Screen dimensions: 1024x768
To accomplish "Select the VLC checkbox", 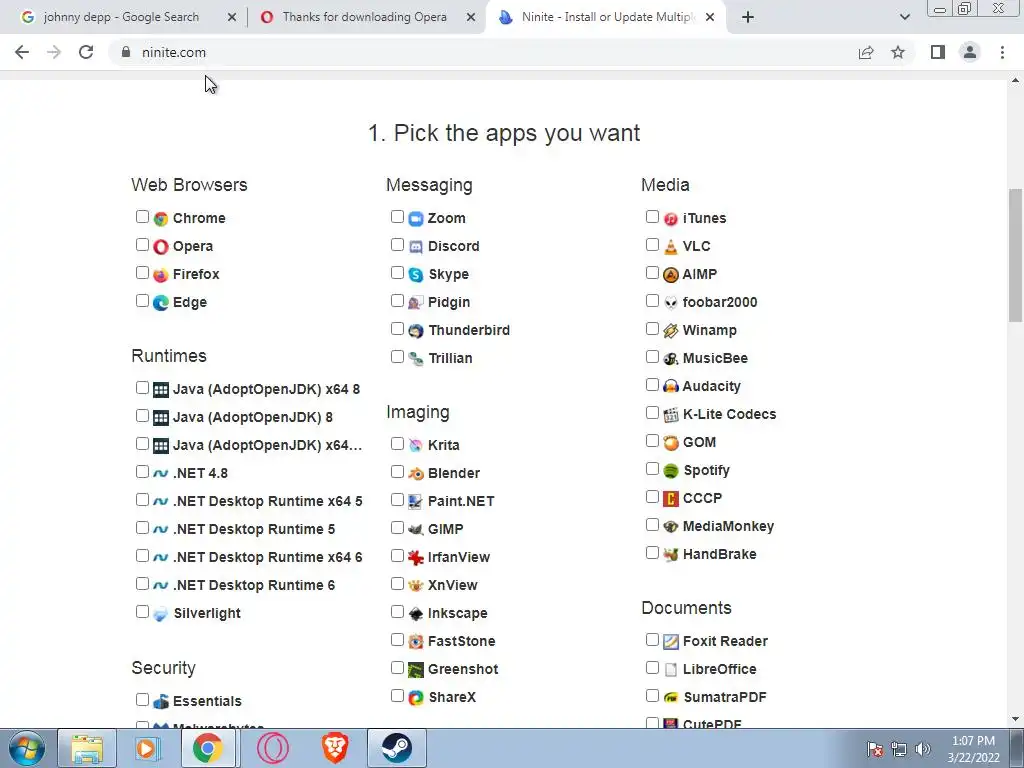I will coord(652,245).
